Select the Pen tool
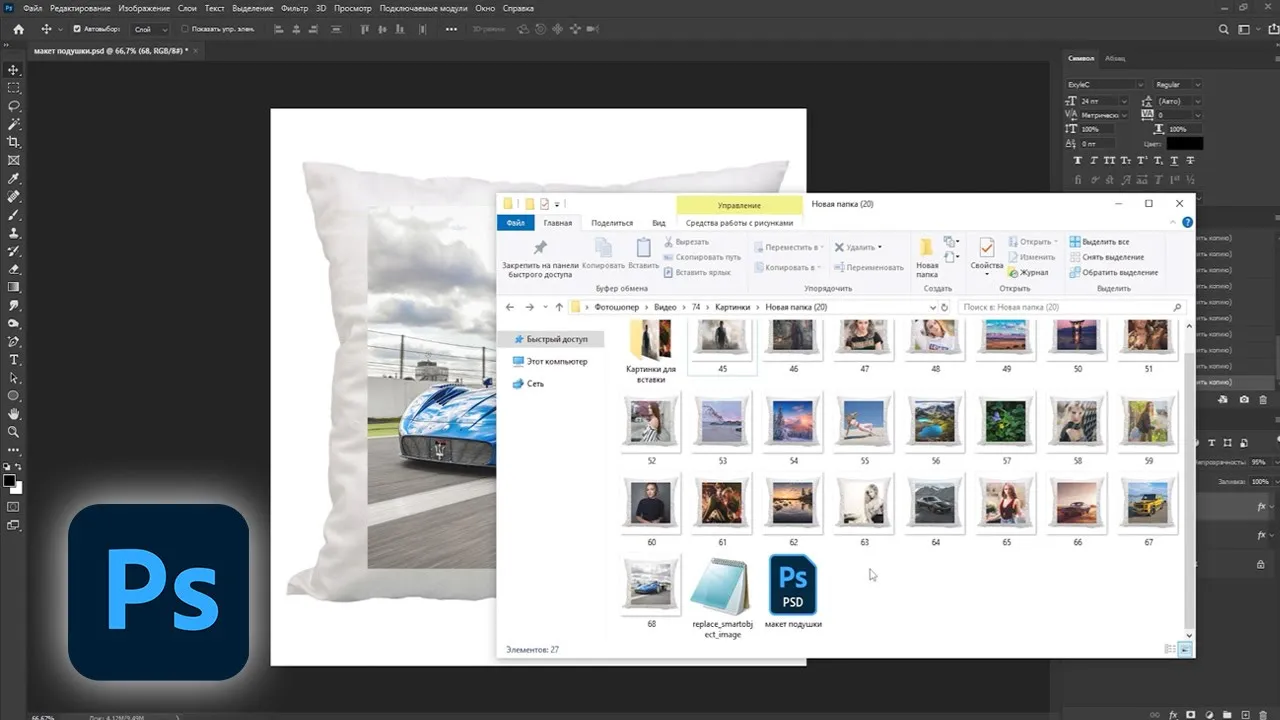The image size is (1280, 720). point(14,341)
